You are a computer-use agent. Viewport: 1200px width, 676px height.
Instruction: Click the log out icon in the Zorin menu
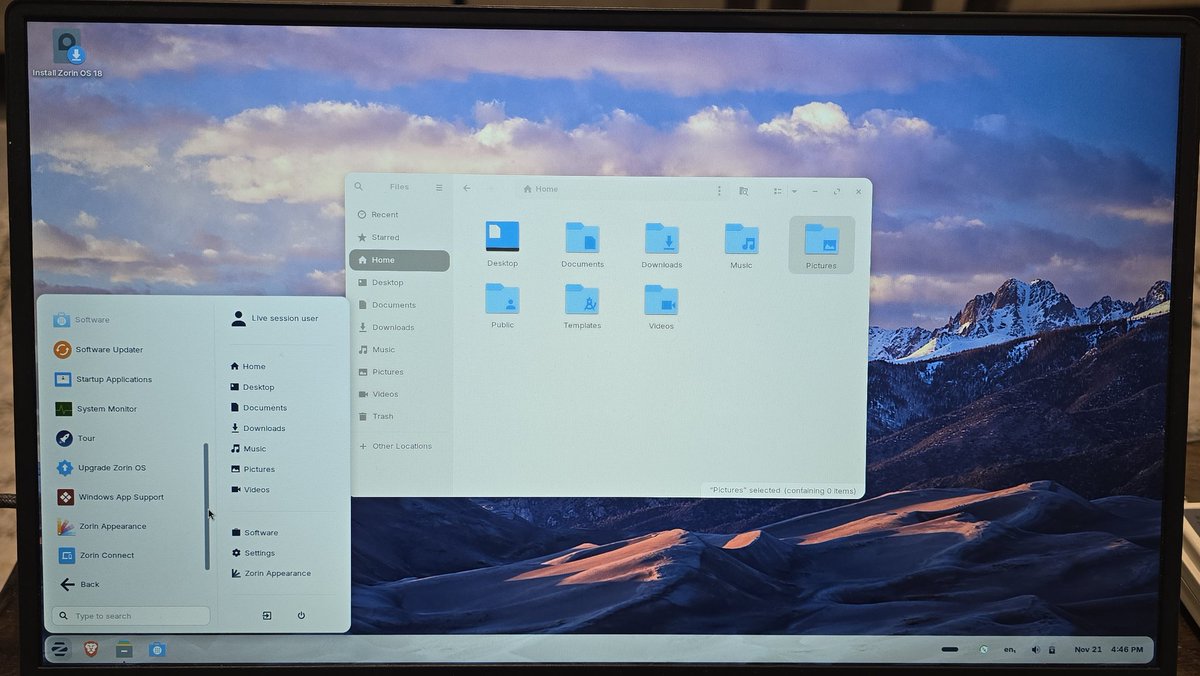point(267,615)
